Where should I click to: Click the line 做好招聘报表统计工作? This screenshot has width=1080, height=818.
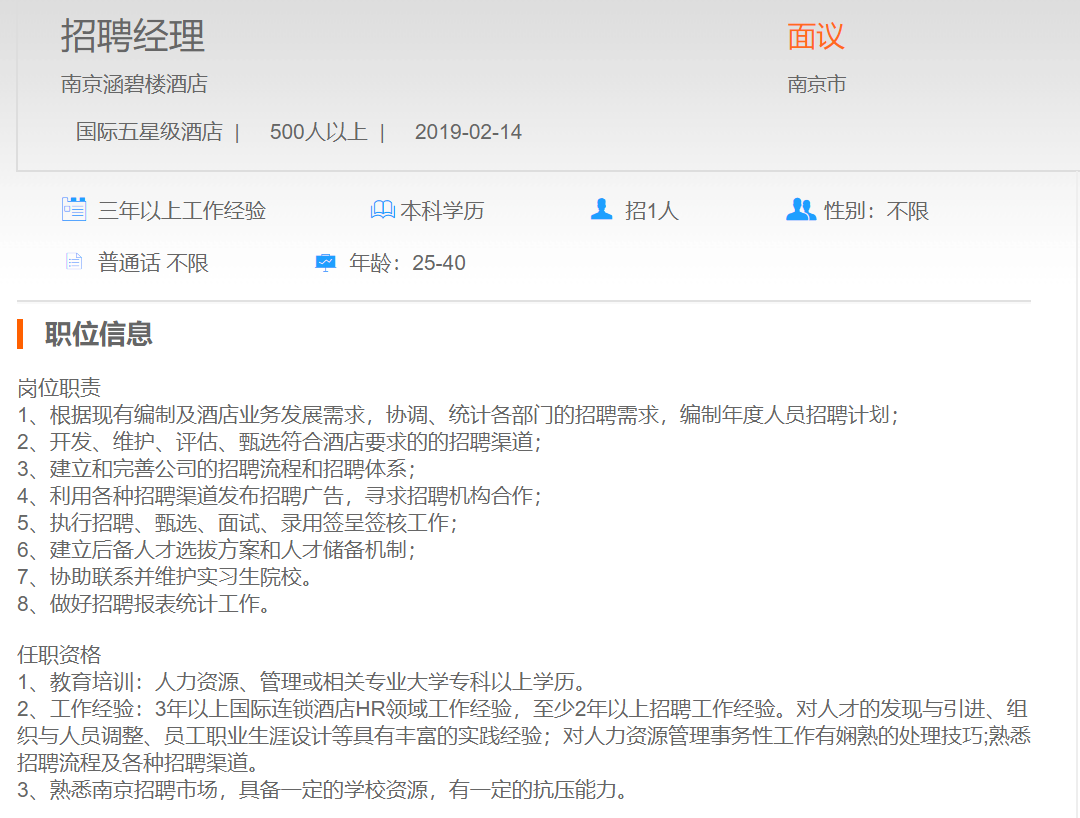(x=144, y=604)
